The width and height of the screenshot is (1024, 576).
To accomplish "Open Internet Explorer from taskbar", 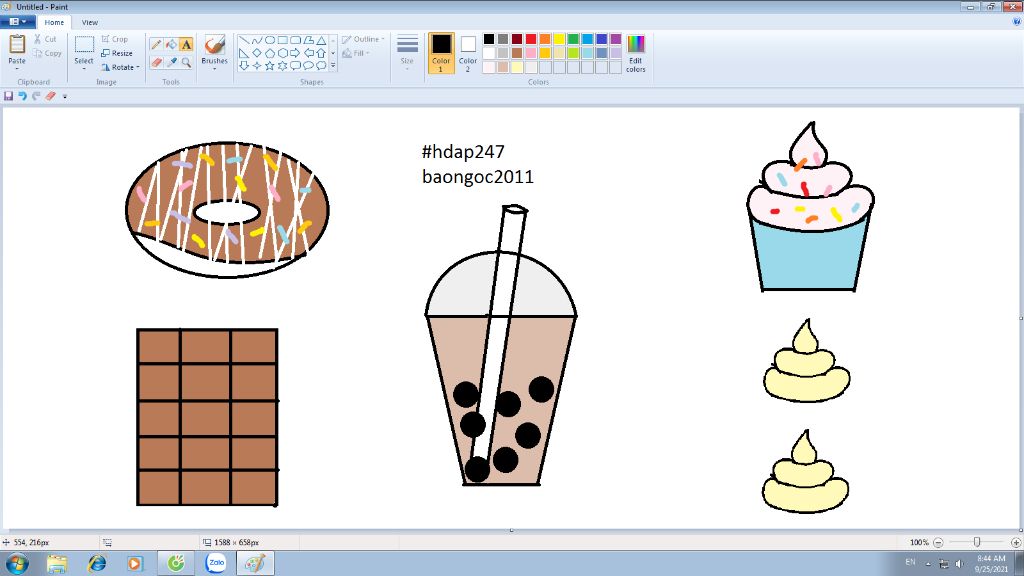I will click(x=97, y=563).
